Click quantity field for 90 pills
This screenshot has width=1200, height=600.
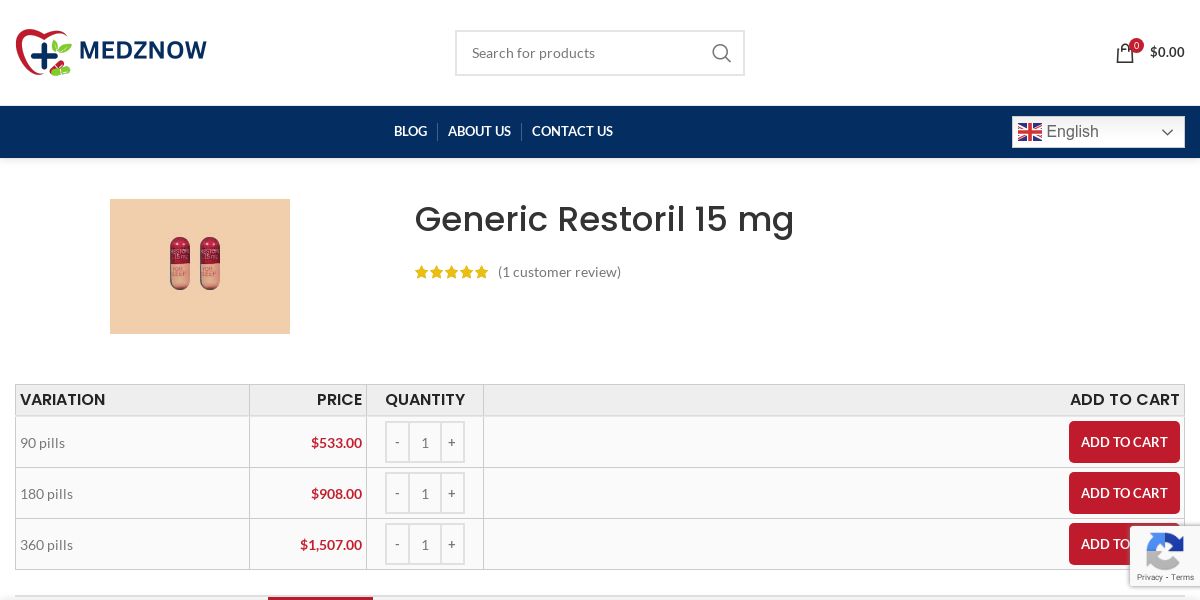pyautogui.click(x=425, y=442)
